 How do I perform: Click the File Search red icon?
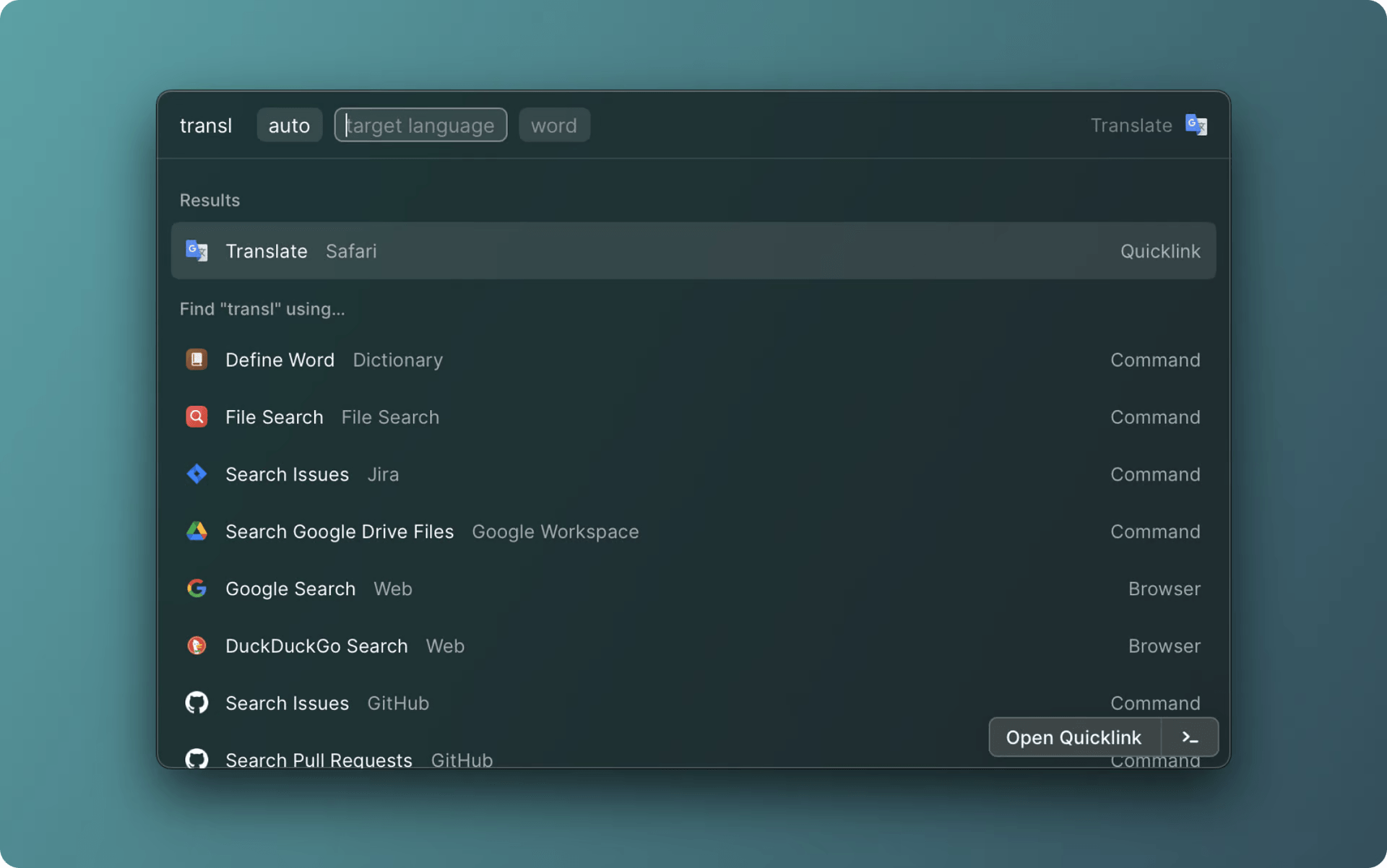[196, 416]
